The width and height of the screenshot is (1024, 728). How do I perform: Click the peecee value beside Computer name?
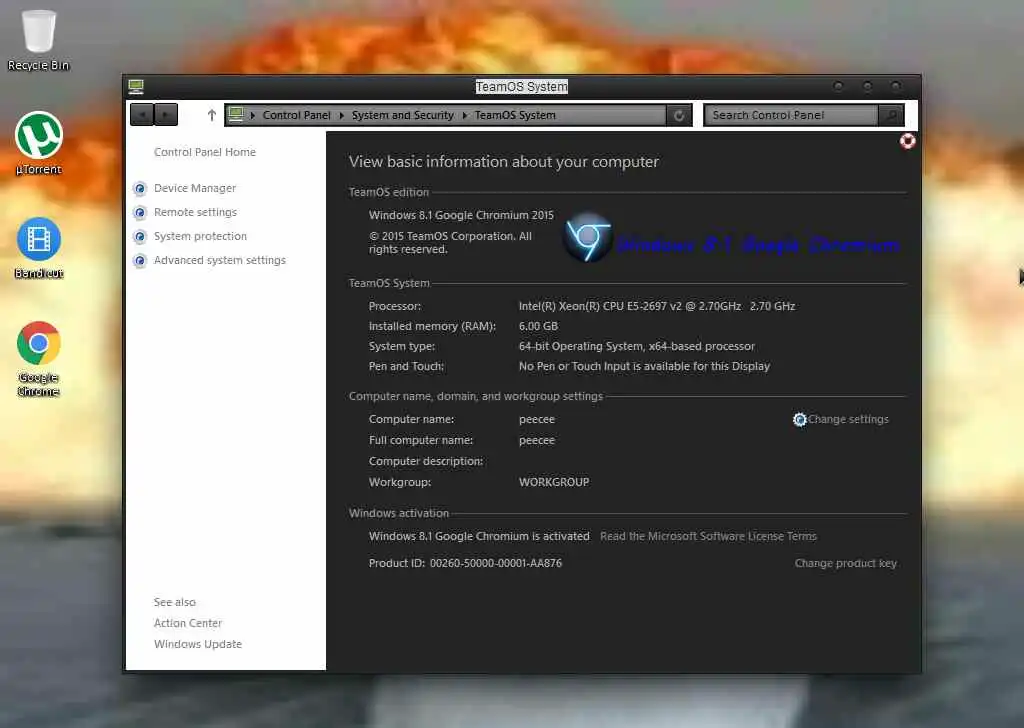click(537, 419)
